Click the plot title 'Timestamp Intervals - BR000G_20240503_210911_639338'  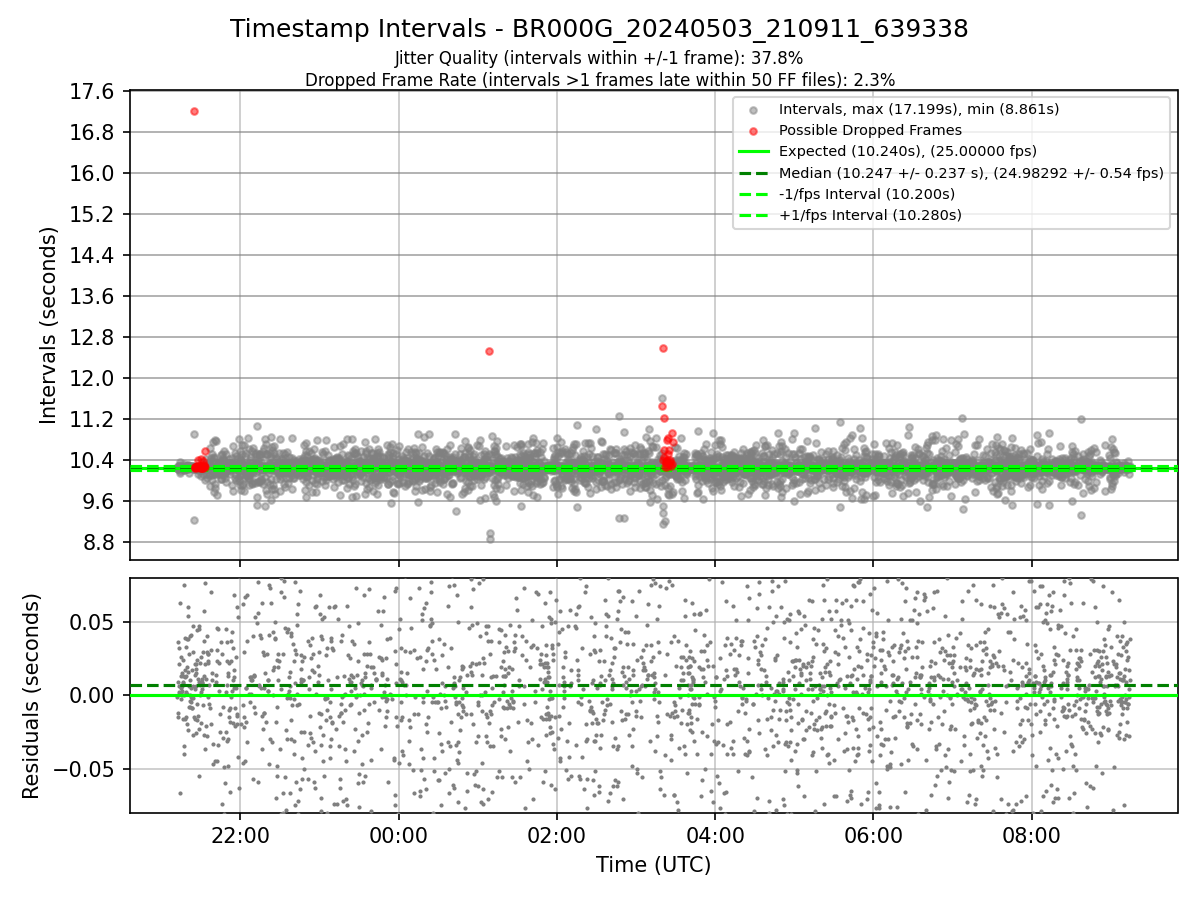(599, 29)
